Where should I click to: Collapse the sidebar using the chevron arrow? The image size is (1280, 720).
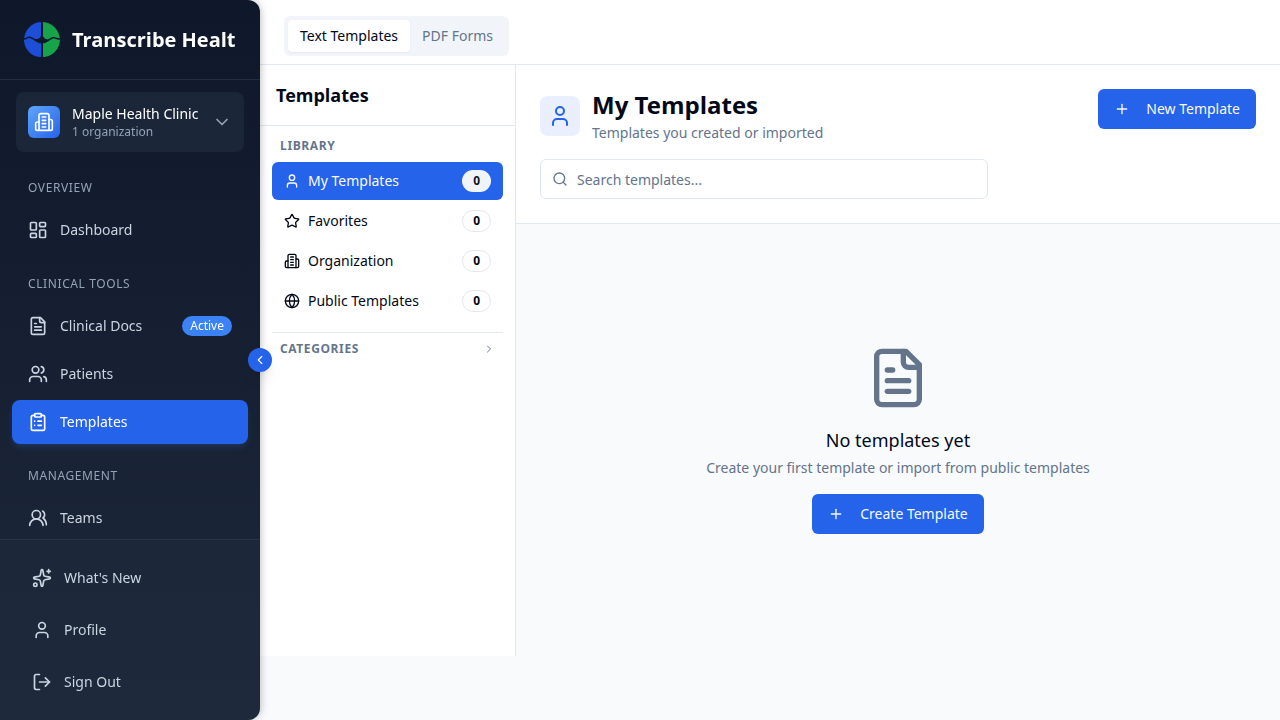[x=259, y=359]
